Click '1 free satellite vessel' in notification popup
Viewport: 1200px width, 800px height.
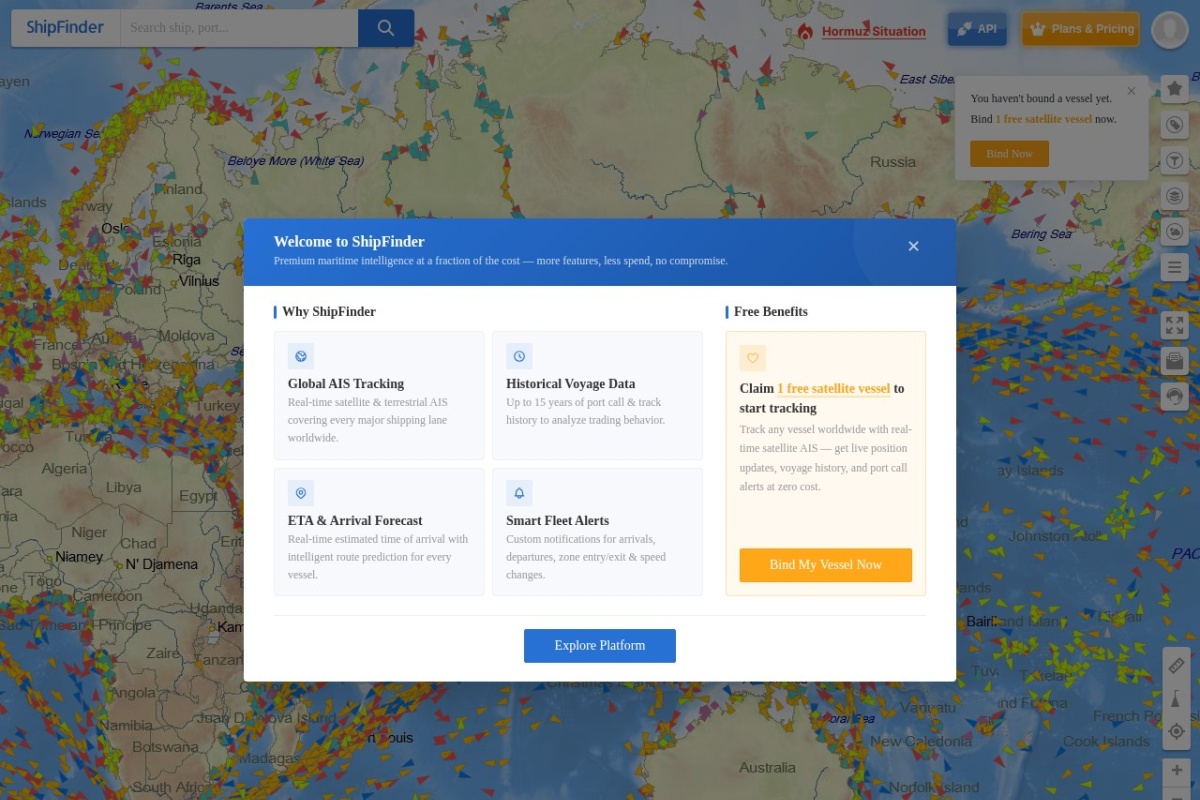click(1044, 119)
